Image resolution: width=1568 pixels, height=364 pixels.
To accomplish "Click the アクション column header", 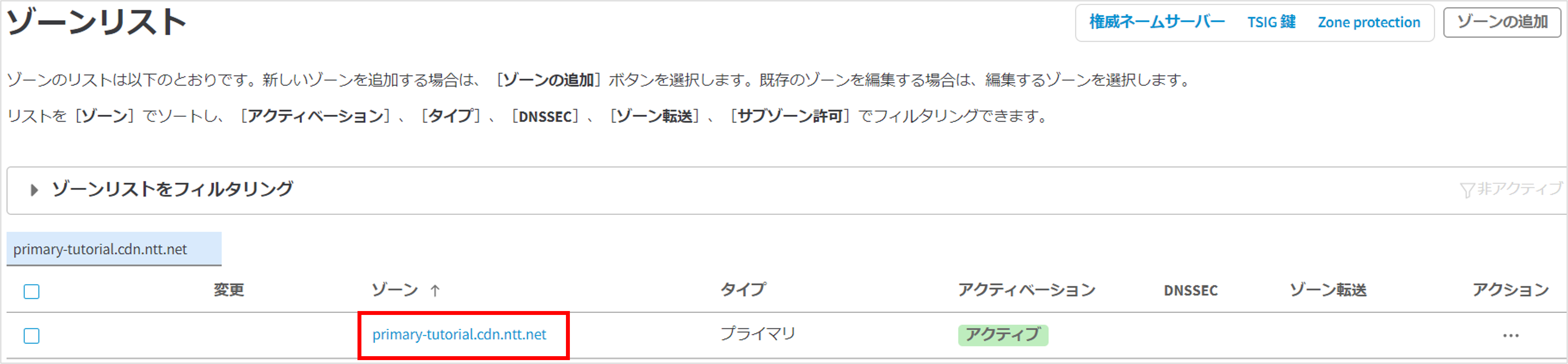I will pyautogui.click(x=1510, y=290).
